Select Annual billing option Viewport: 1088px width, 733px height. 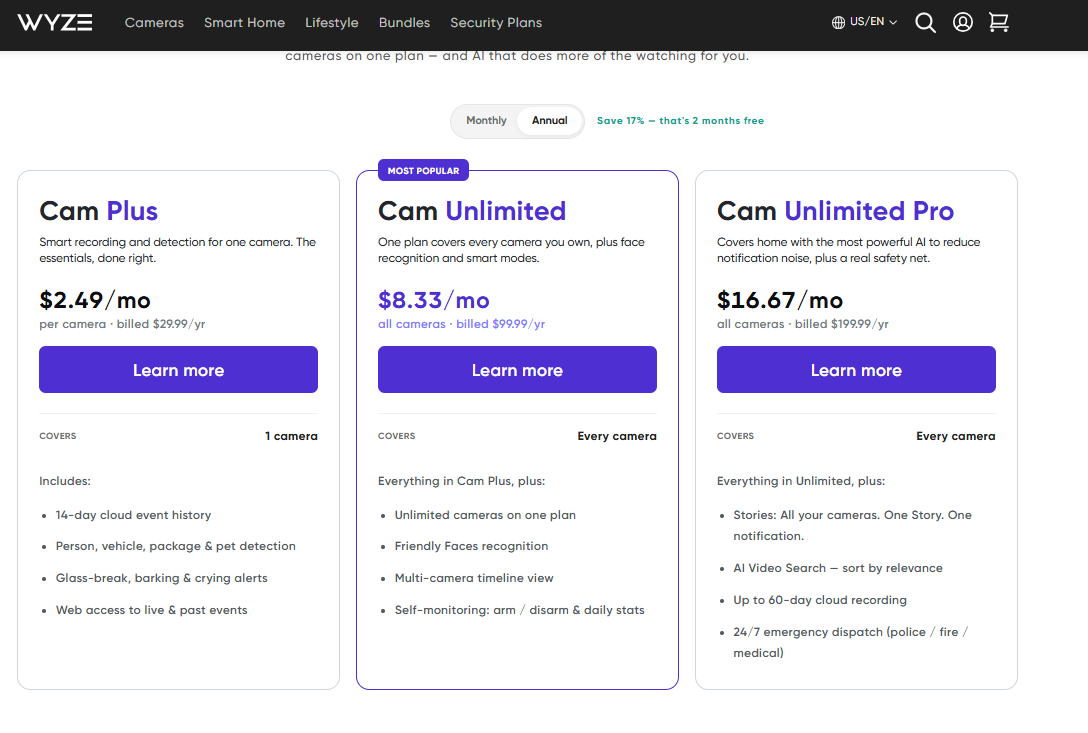(x=550, y=120)
